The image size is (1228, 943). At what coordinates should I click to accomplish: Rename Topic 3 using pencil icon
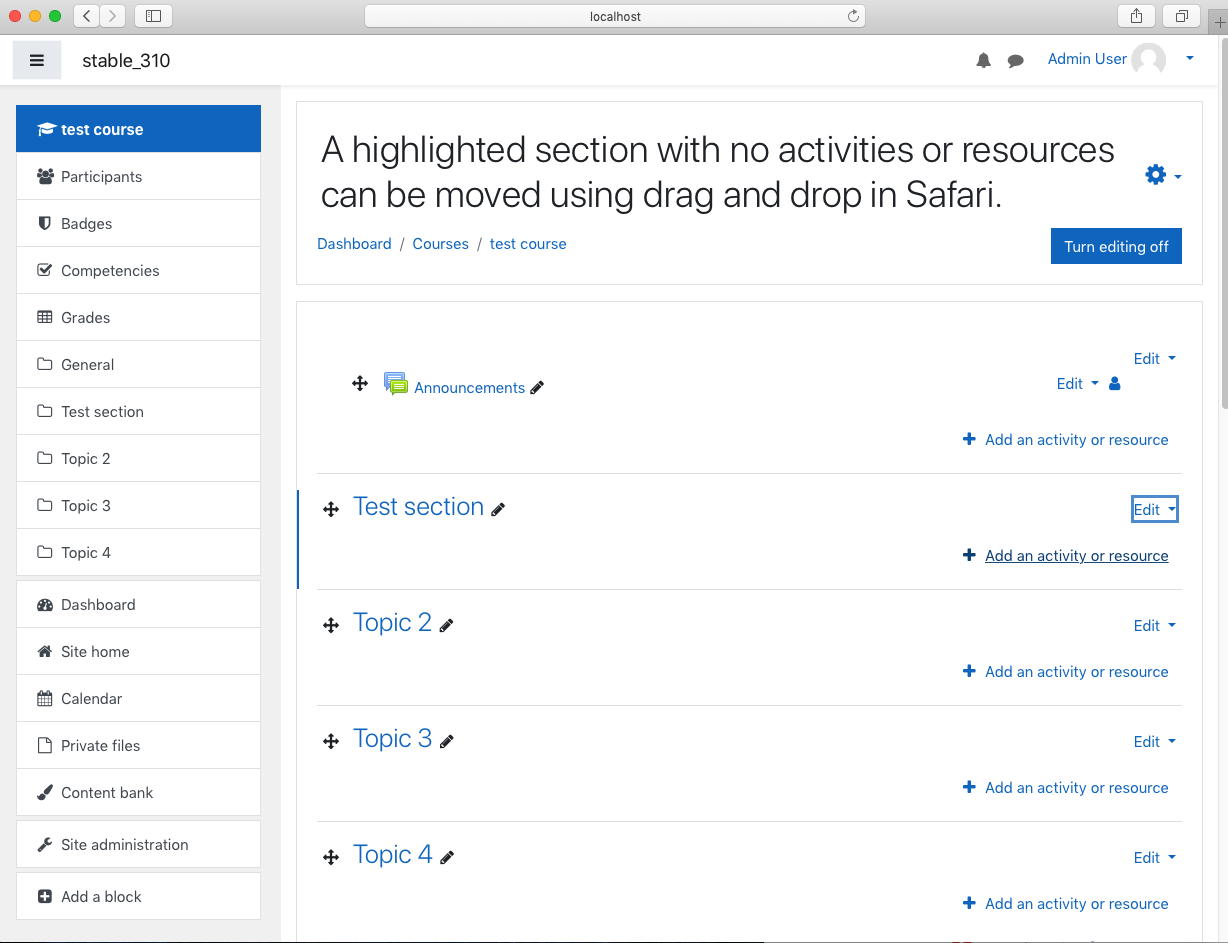pos(447,741)
